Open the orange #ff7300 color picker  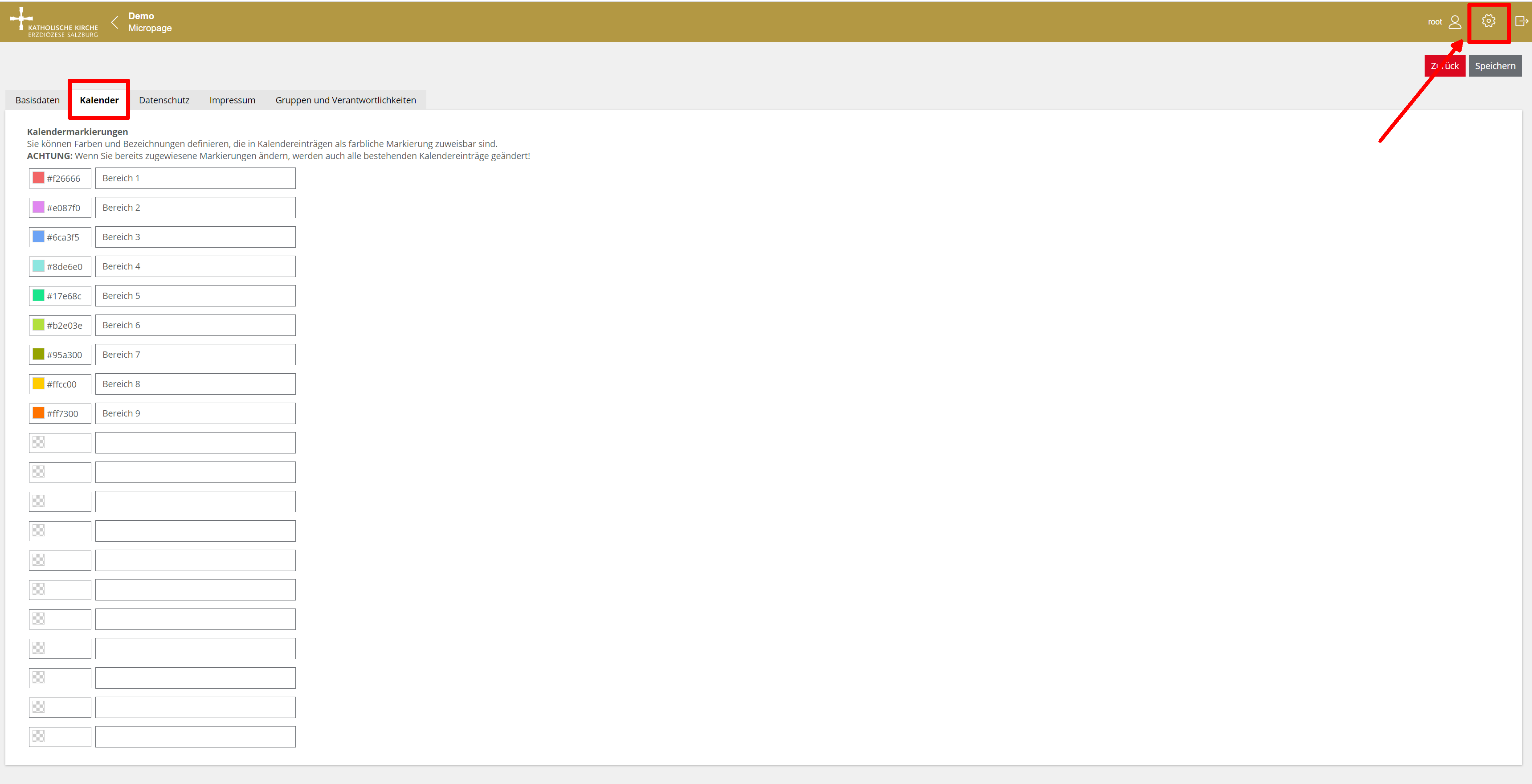pos(39,413)
